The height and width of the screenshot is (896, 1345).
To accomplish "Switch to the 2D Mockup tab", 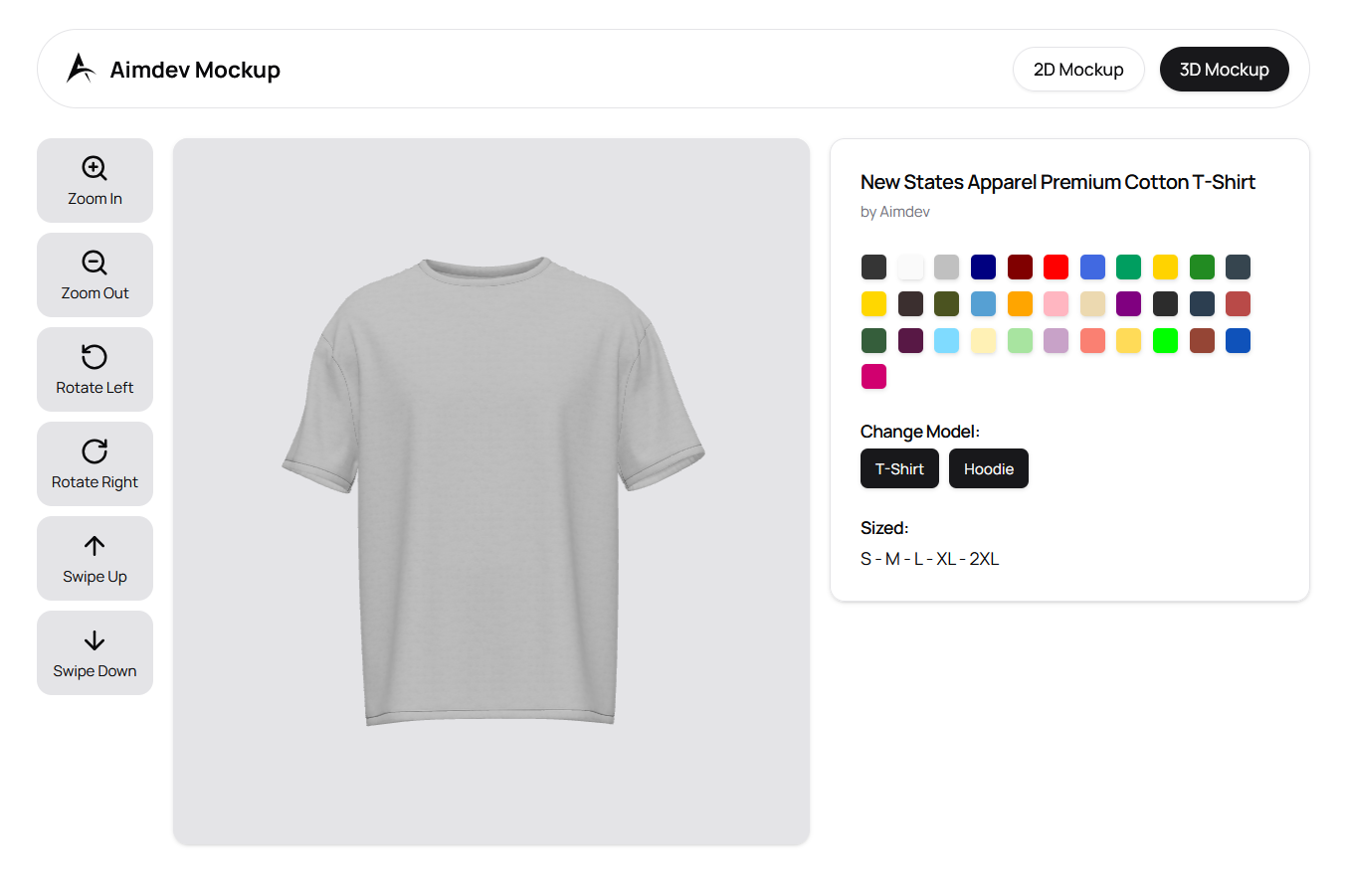I will 1078,70.
